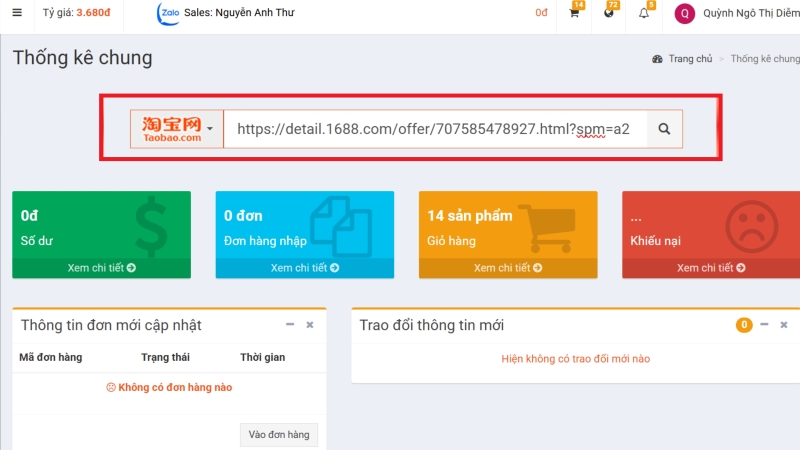Collapse the Trao đổi thông tin mới panel

pos(764,324)
